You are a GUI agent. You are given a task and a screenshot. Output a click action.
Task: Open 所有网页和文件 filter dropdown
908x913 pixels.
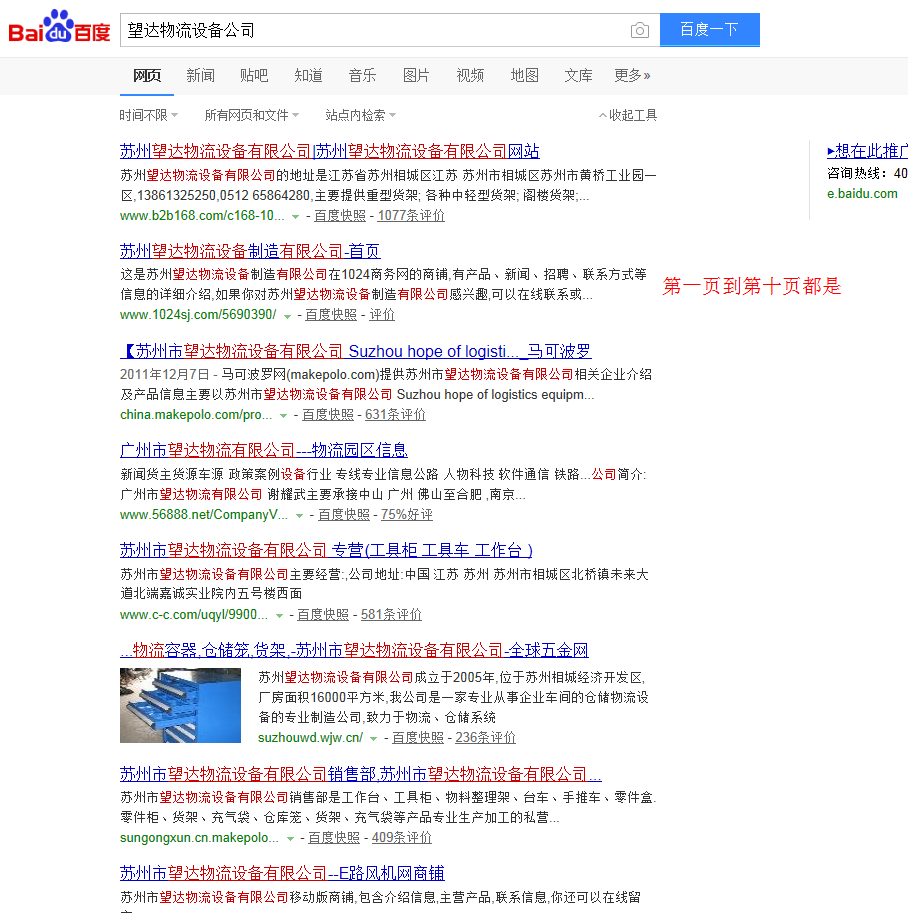point(252,115)
